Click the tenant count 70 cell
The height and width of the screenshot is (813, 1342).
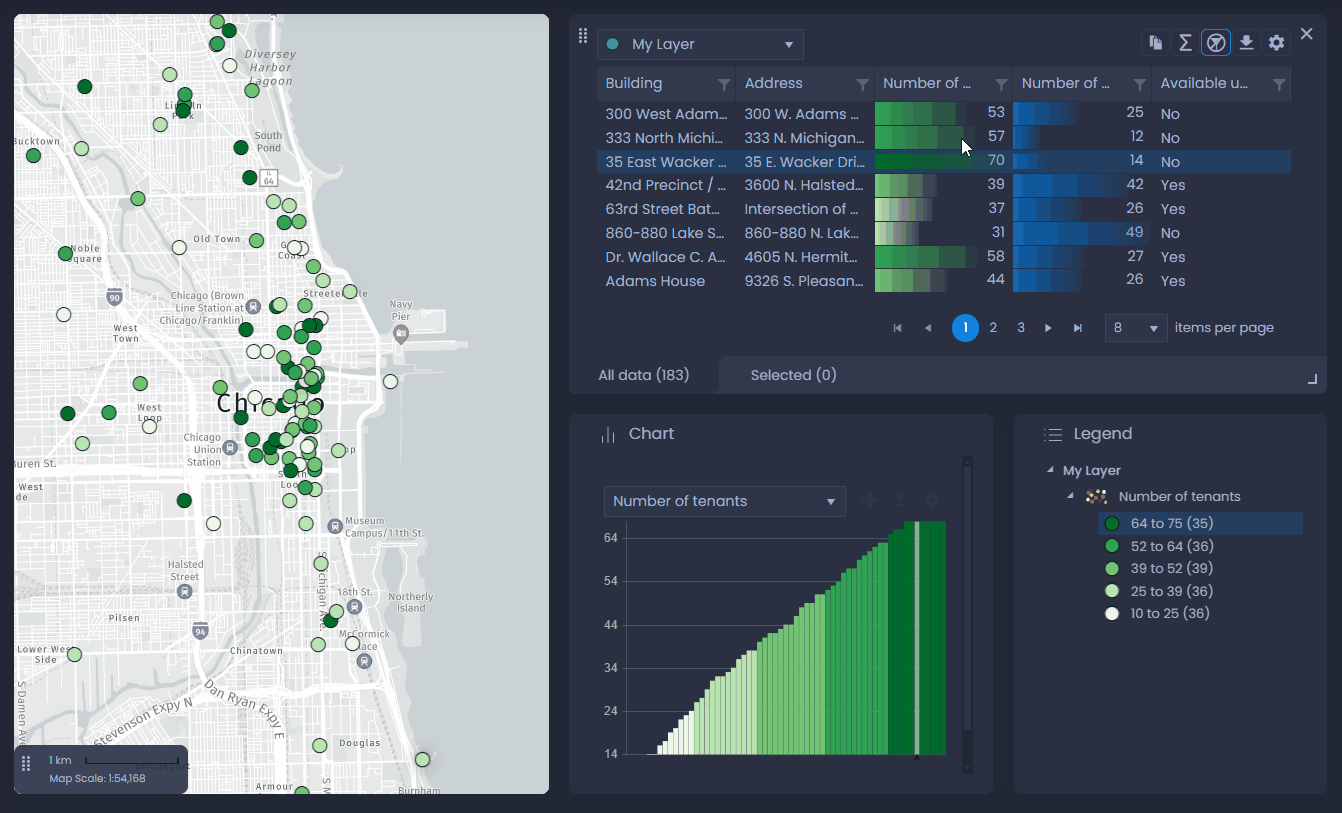[943, 162]
